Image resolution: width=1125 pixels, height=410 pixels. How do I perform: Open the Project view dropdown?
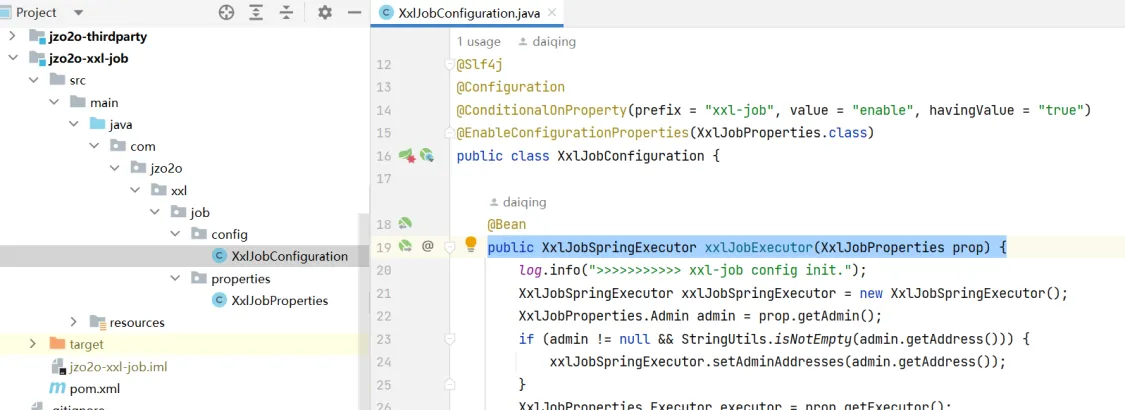tap(79, 13)
